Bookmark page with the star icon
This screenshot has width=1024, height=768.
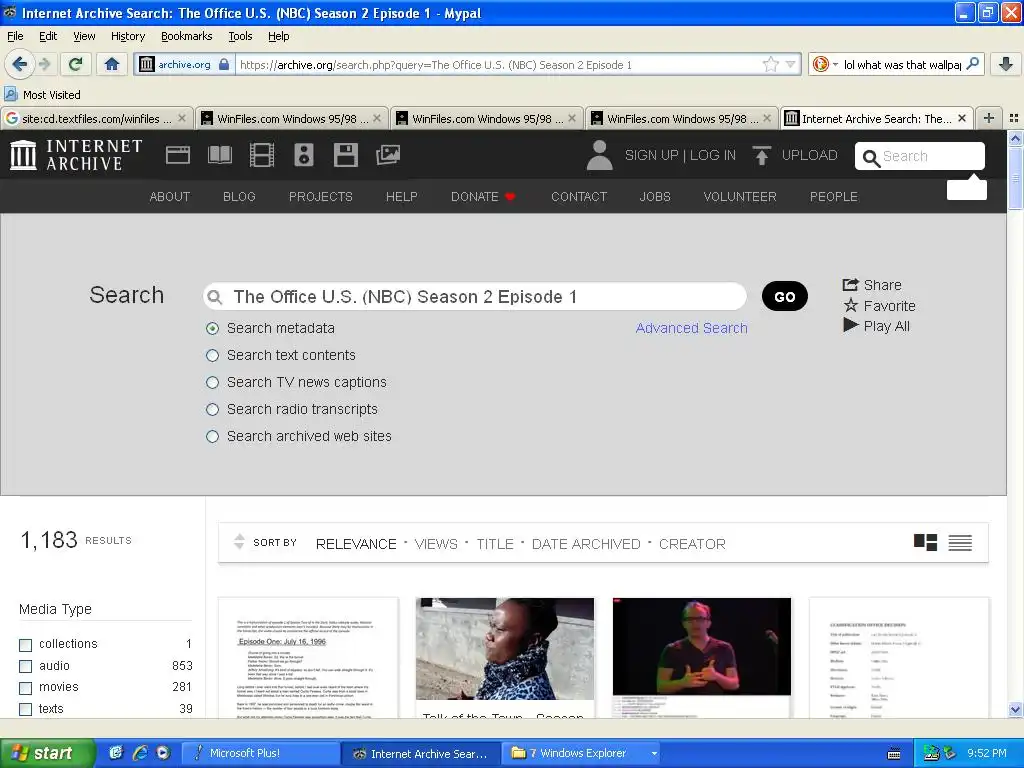pyautogui.click(x=771, y=64)
